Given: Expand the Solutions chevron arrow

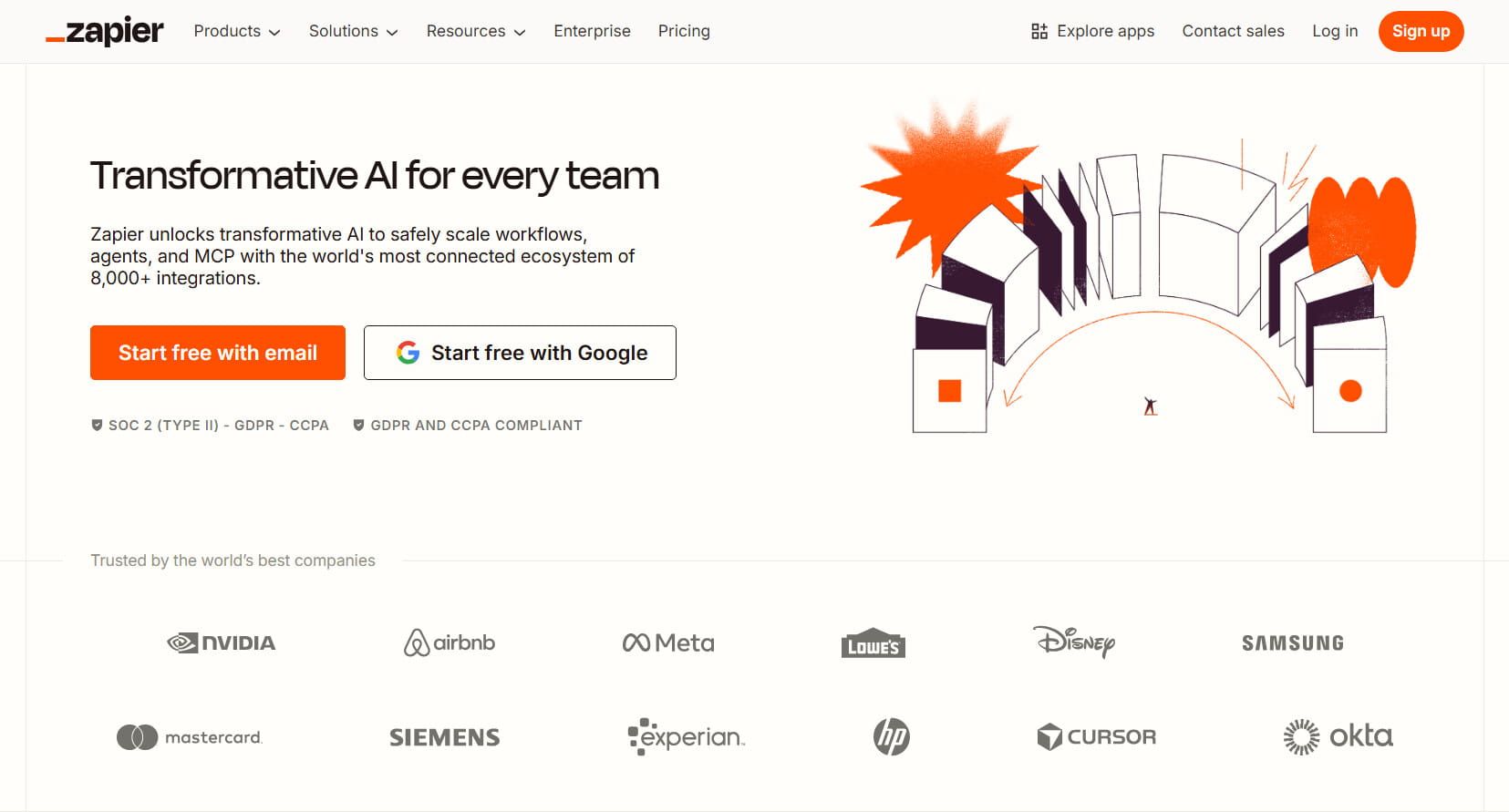Looking at the screenshot, I should [x=392, y=32].
